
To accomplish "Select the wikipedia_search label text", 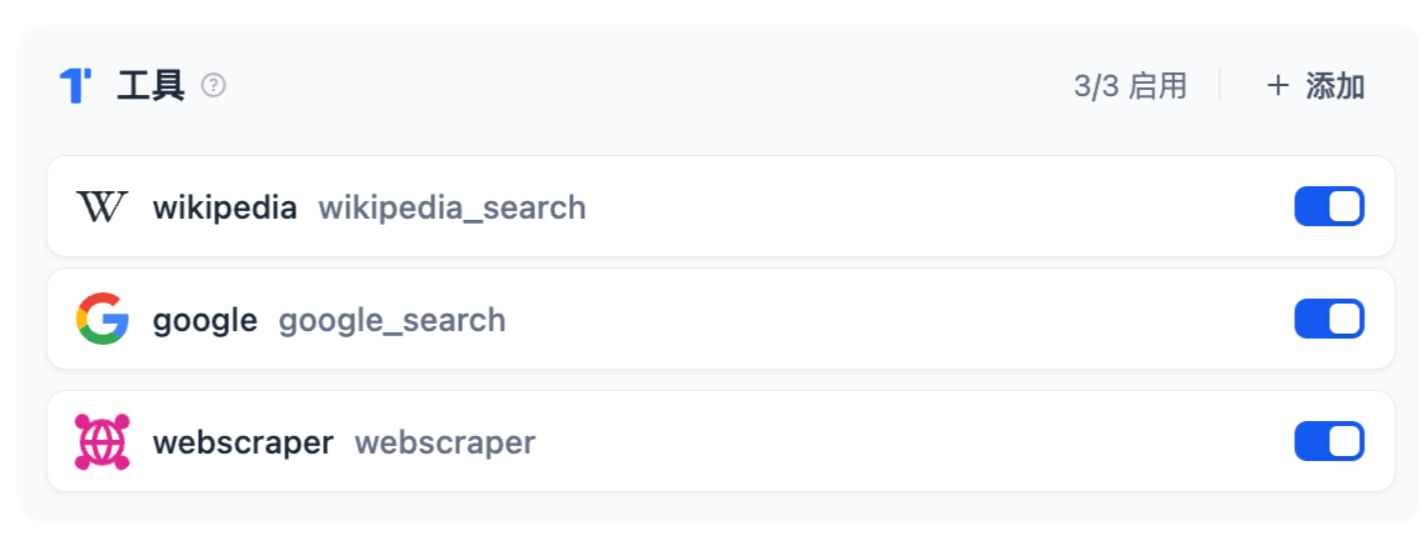I will click(452, 208).
